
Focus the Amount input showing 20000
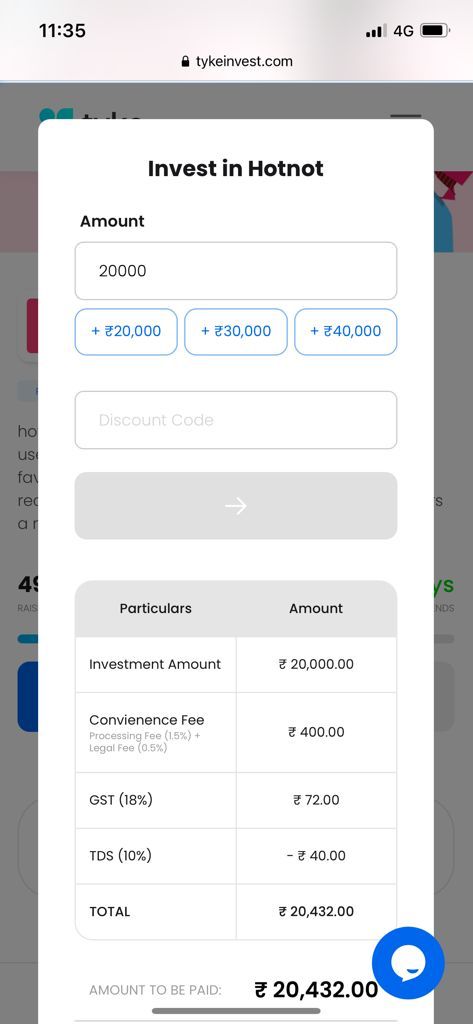point(236,271)
